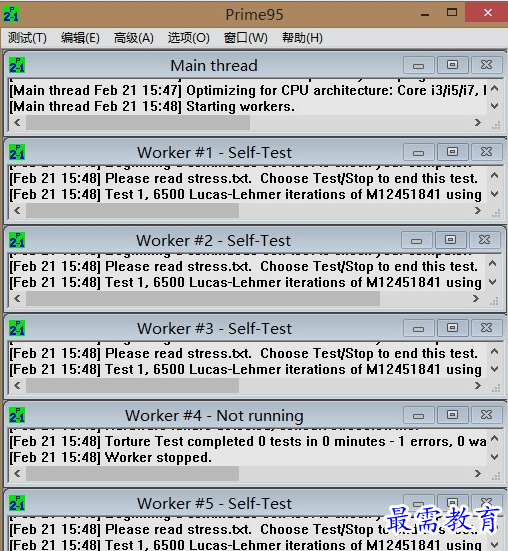Click down scroll arrow in Worker #4
Image resolution: width=508 pixels, height=551 pixels.
[494, 457]
